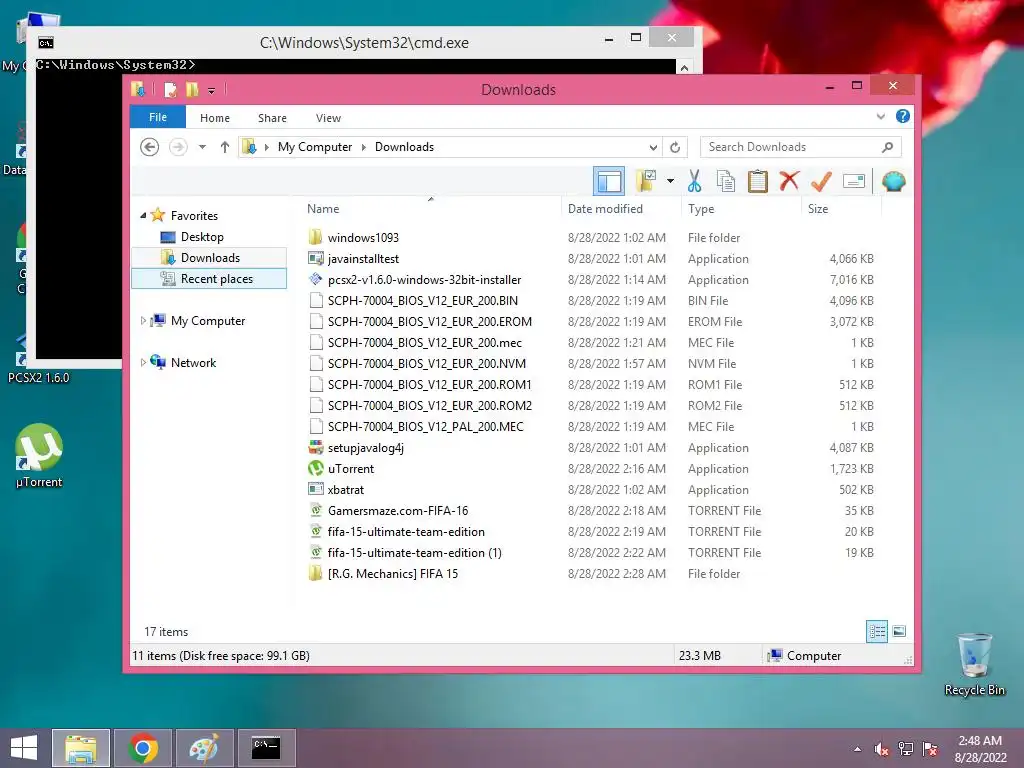Sort by the Type column header
This screenshot has height=768, width=1024.
[701, 209]
